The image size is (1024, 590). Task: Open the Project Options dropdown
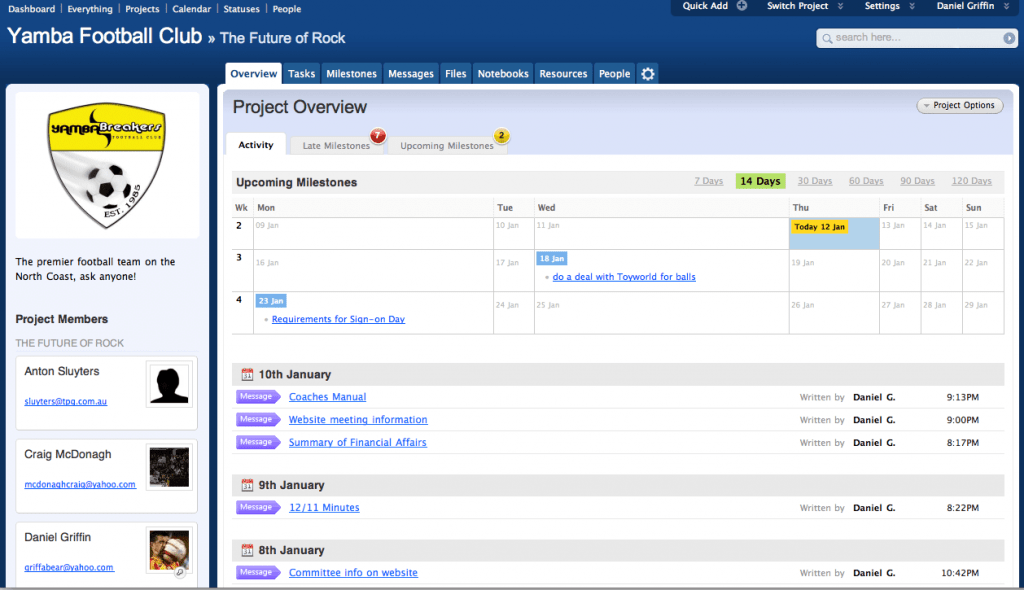click(959, 105)
